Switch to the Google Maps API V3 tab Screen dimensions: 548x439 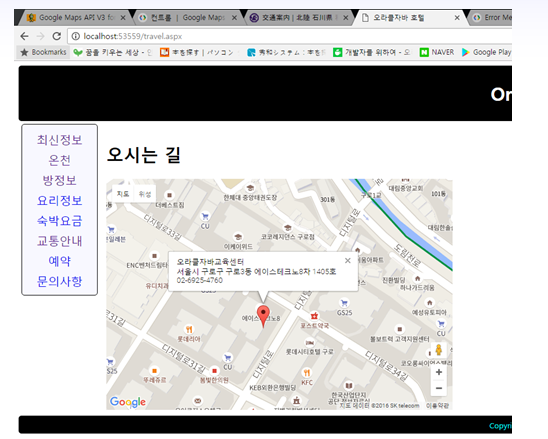(76, 17)
